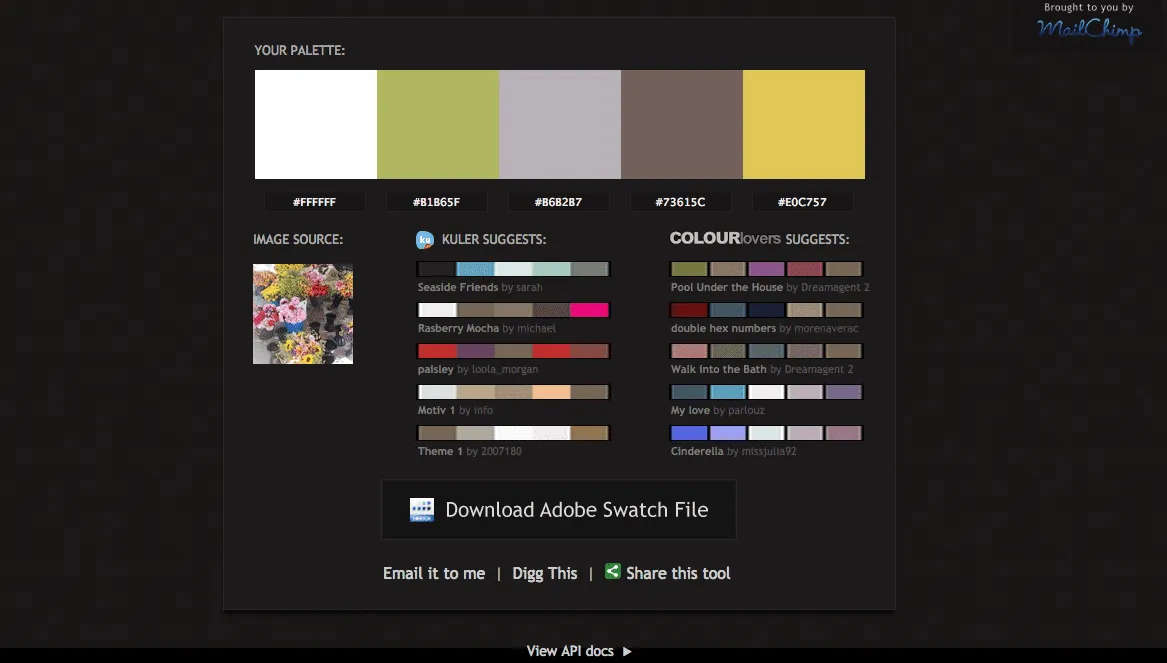The height and width of the screenshot is (663, 1167).
Task: Click the COLOURlovers logo
Action: coord(725,239)
